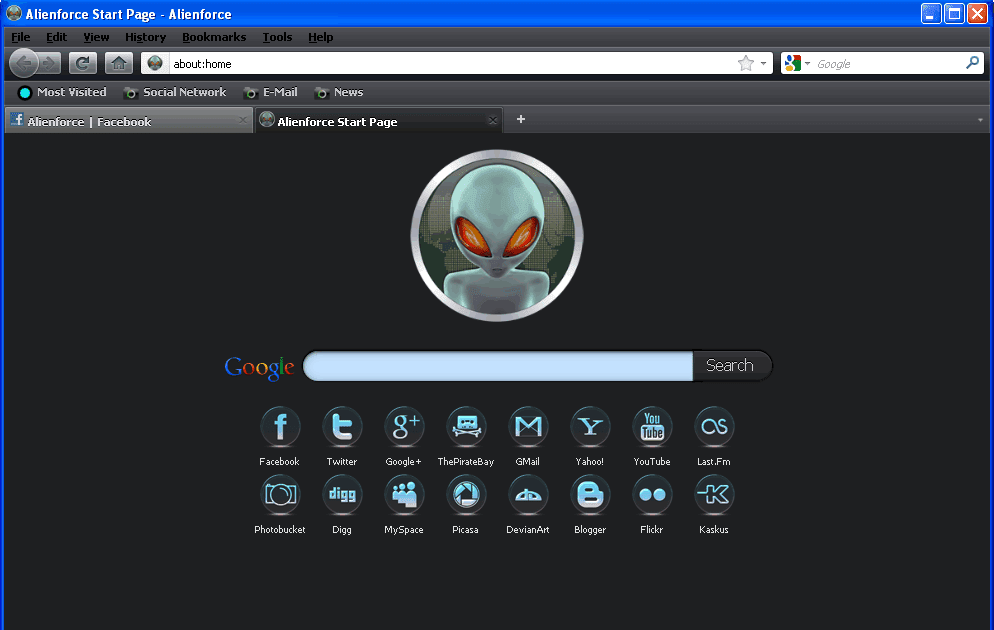The image size is (994, 630).
Task: Open the Help menu
Action: click(x=321, y=37)
